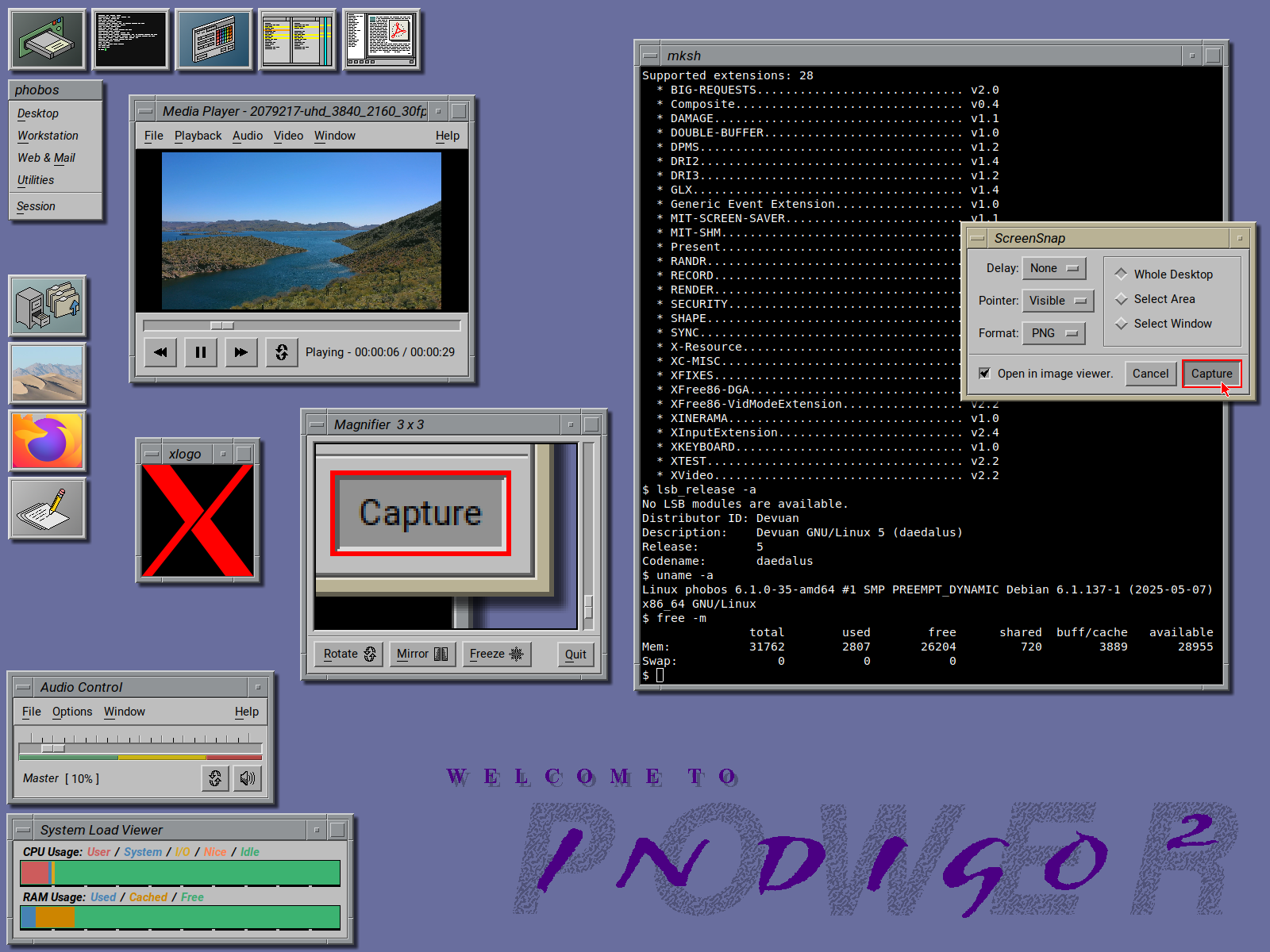Open the desert dunes picture icon
The image size is (1270, 952).
(48, 374)
